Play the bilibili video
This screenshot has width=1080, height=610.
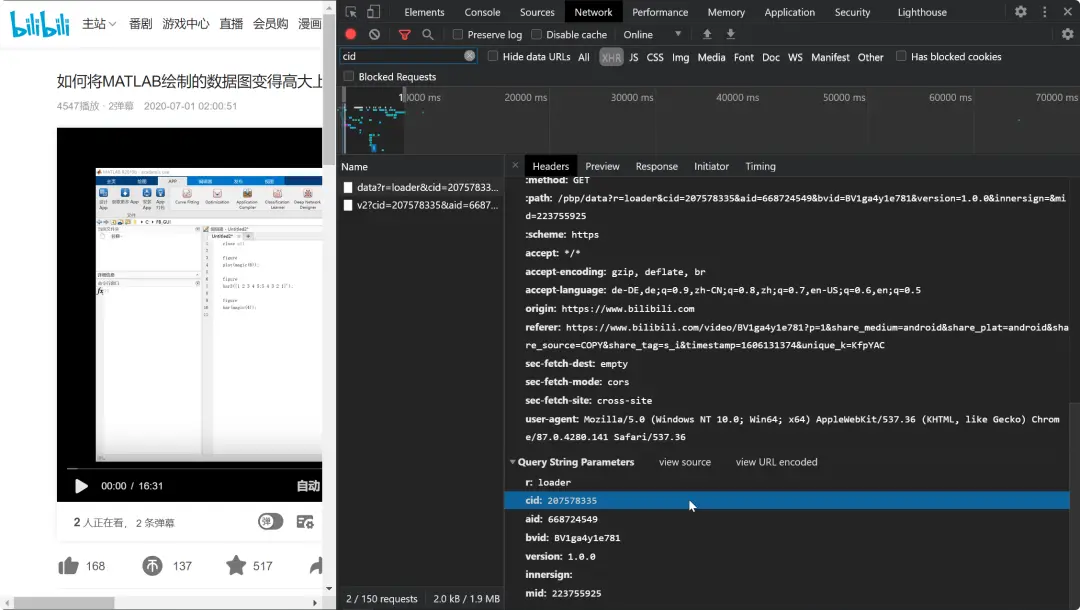click(81, 486)
